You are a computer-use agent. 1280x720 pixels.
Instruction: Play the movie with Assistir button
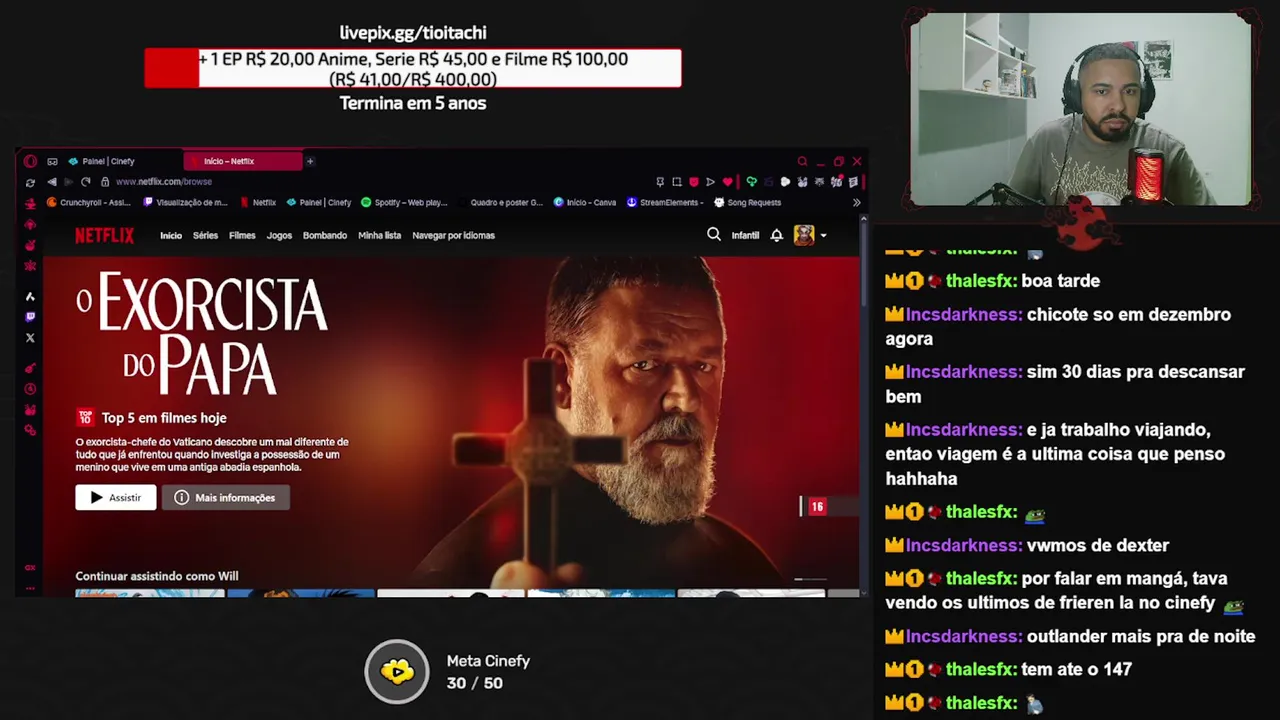tap(116, 497)
